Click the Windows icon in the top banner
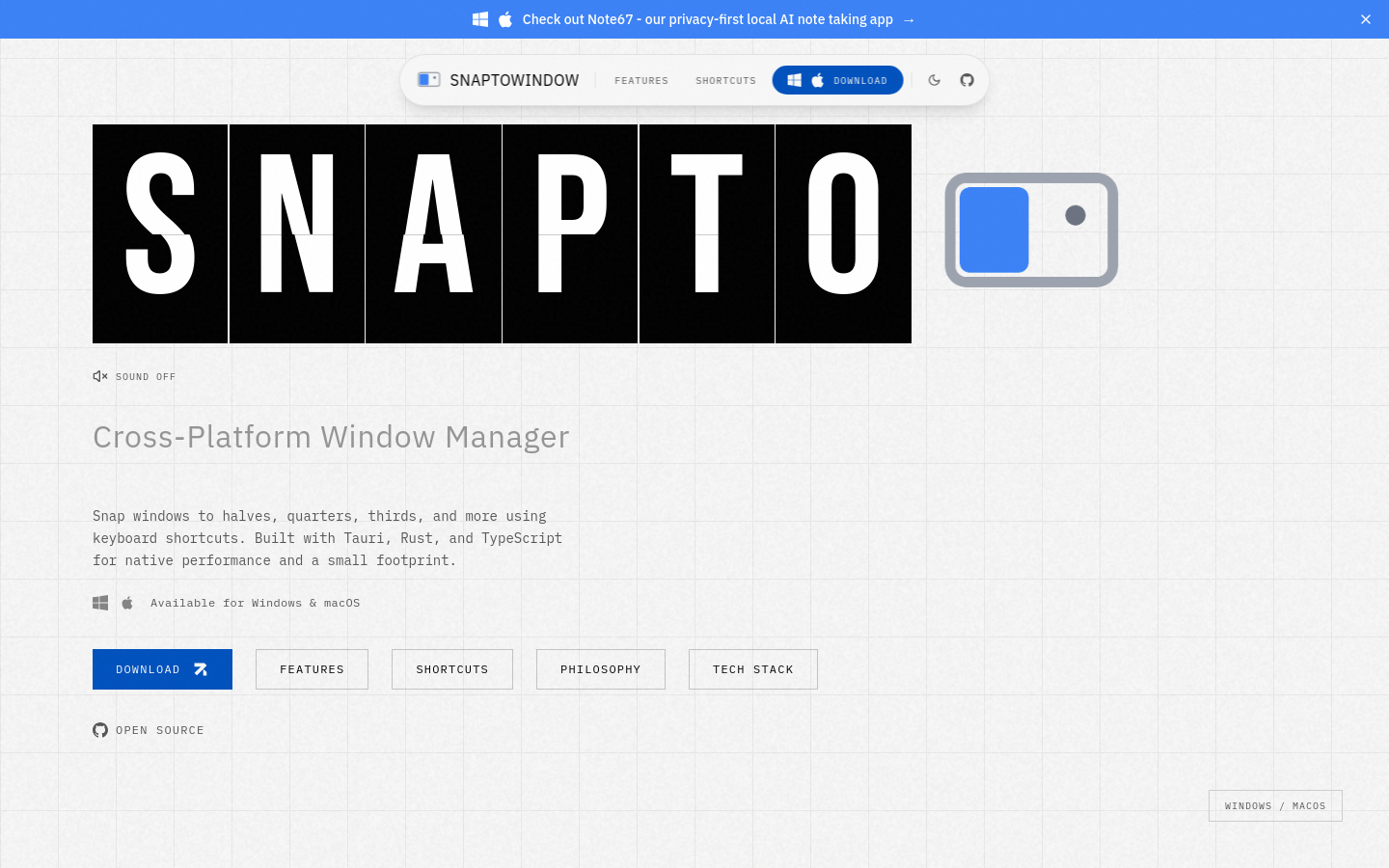This screenshot has width=1389, height=868. (480, 19)
